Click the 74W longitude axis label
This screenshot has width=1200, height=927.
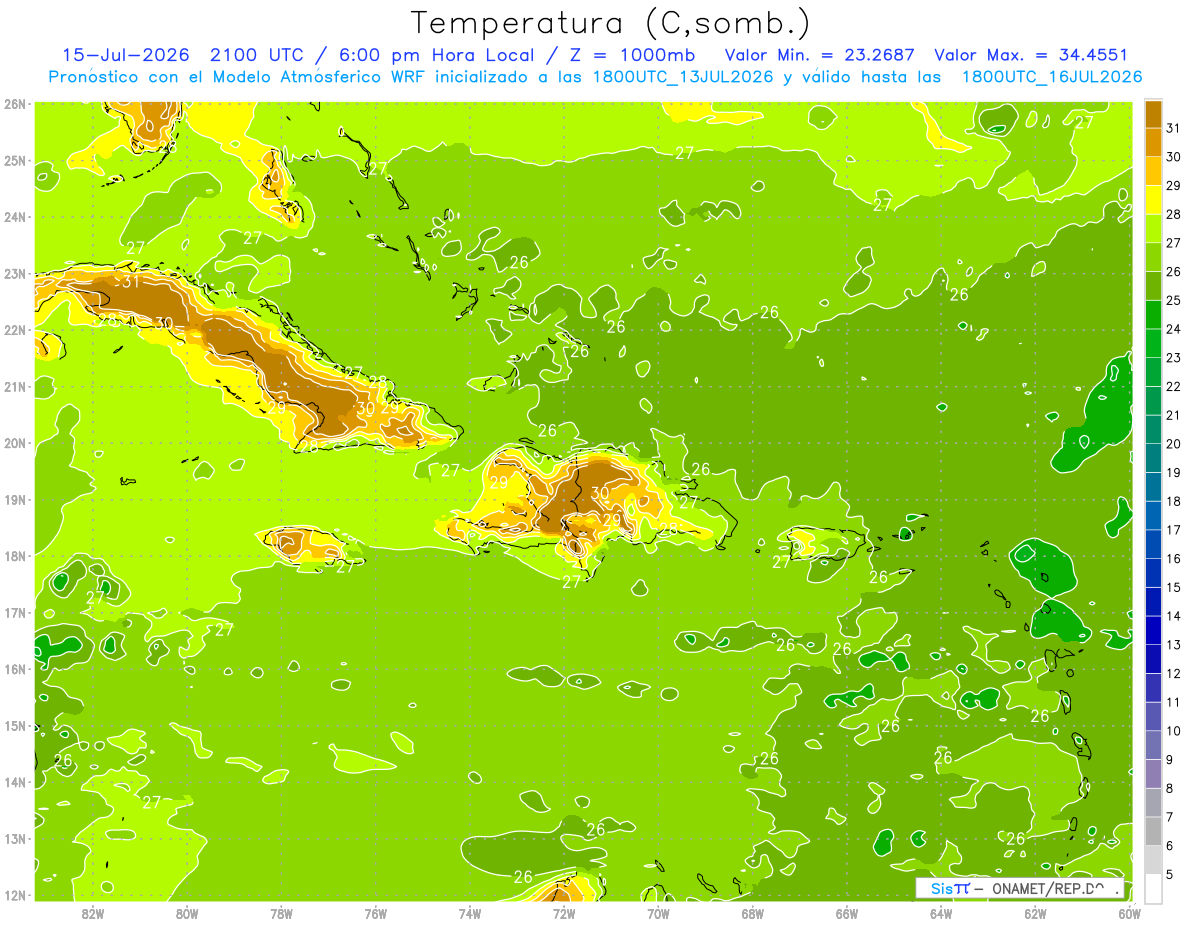click(470, 913)
